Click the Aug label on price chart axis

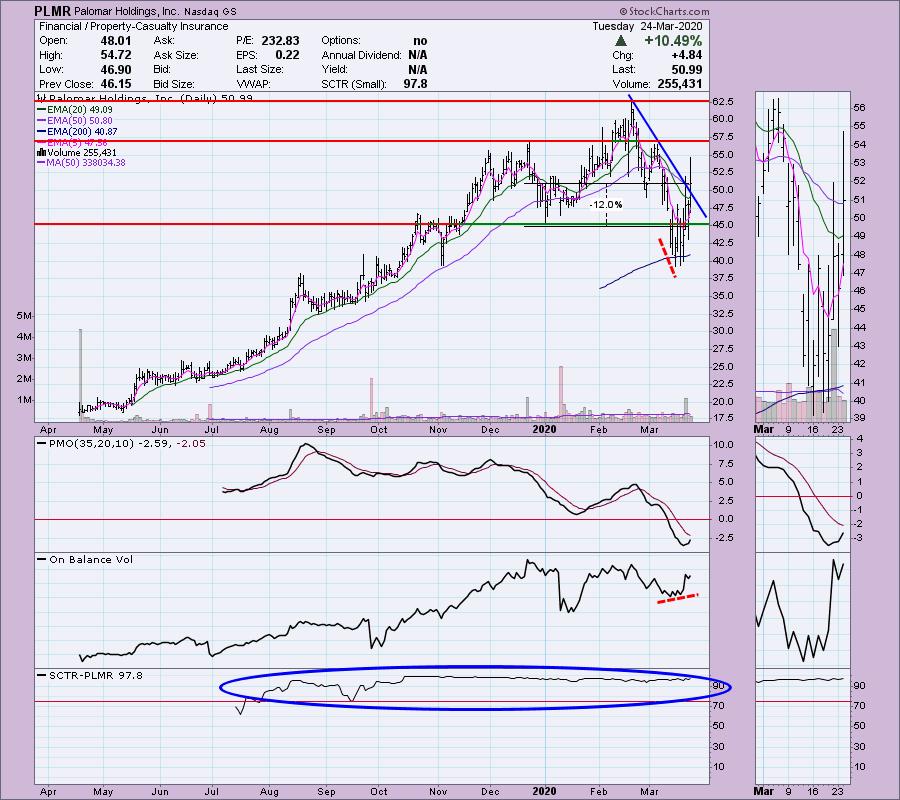click(x=269, y=429)
